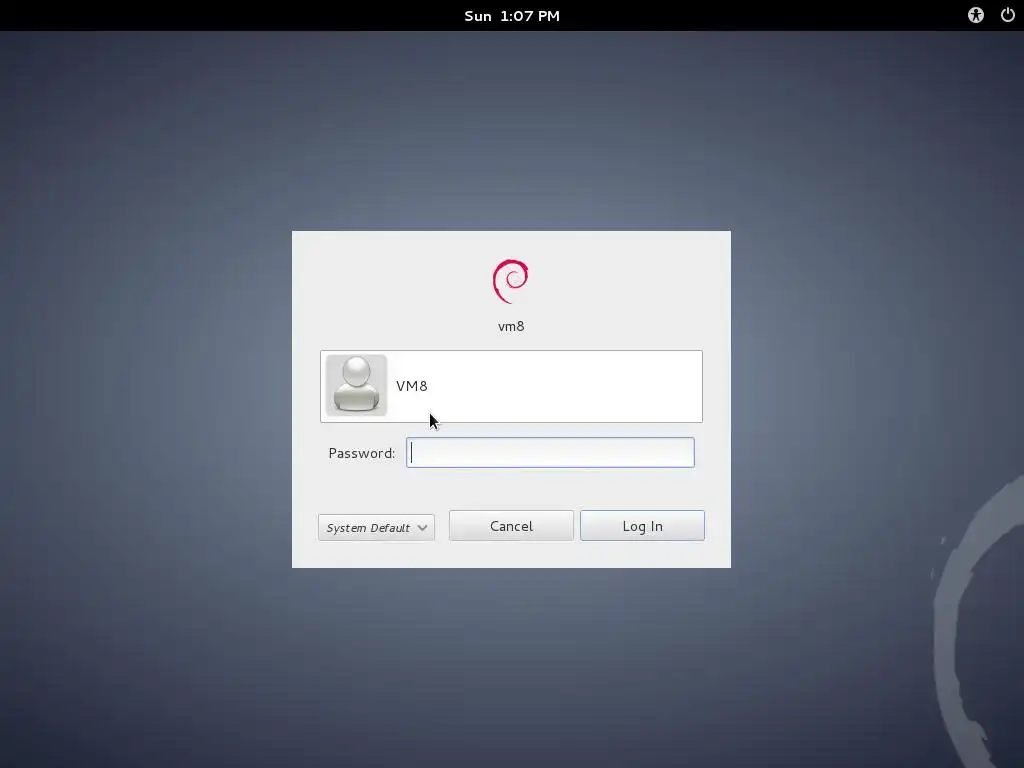1024x768 pixels.
Task: Click the Password: label
Action: click(x=362, y=453)
